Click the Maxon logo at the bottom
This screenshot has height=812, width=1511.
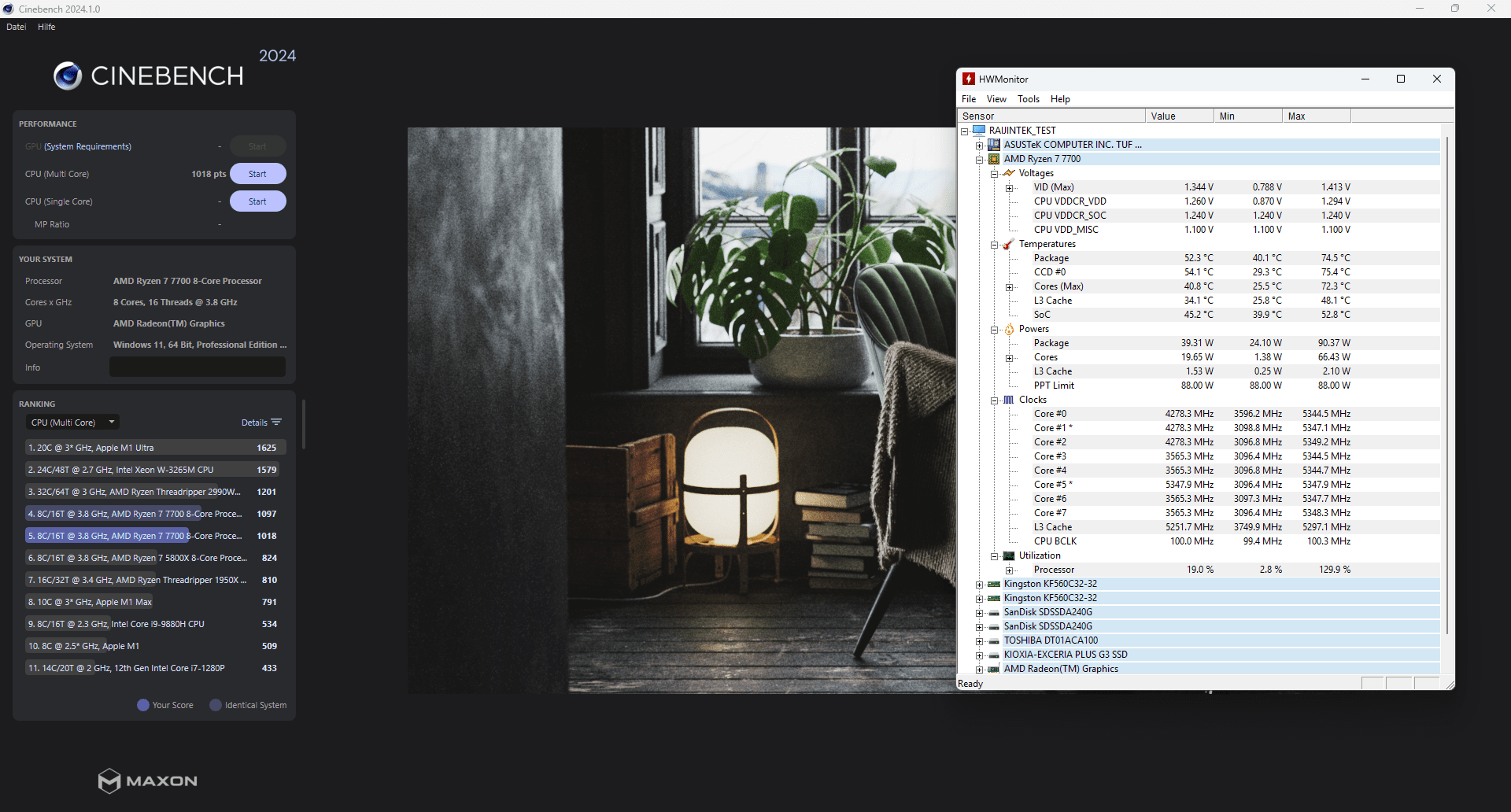point(148,781)
